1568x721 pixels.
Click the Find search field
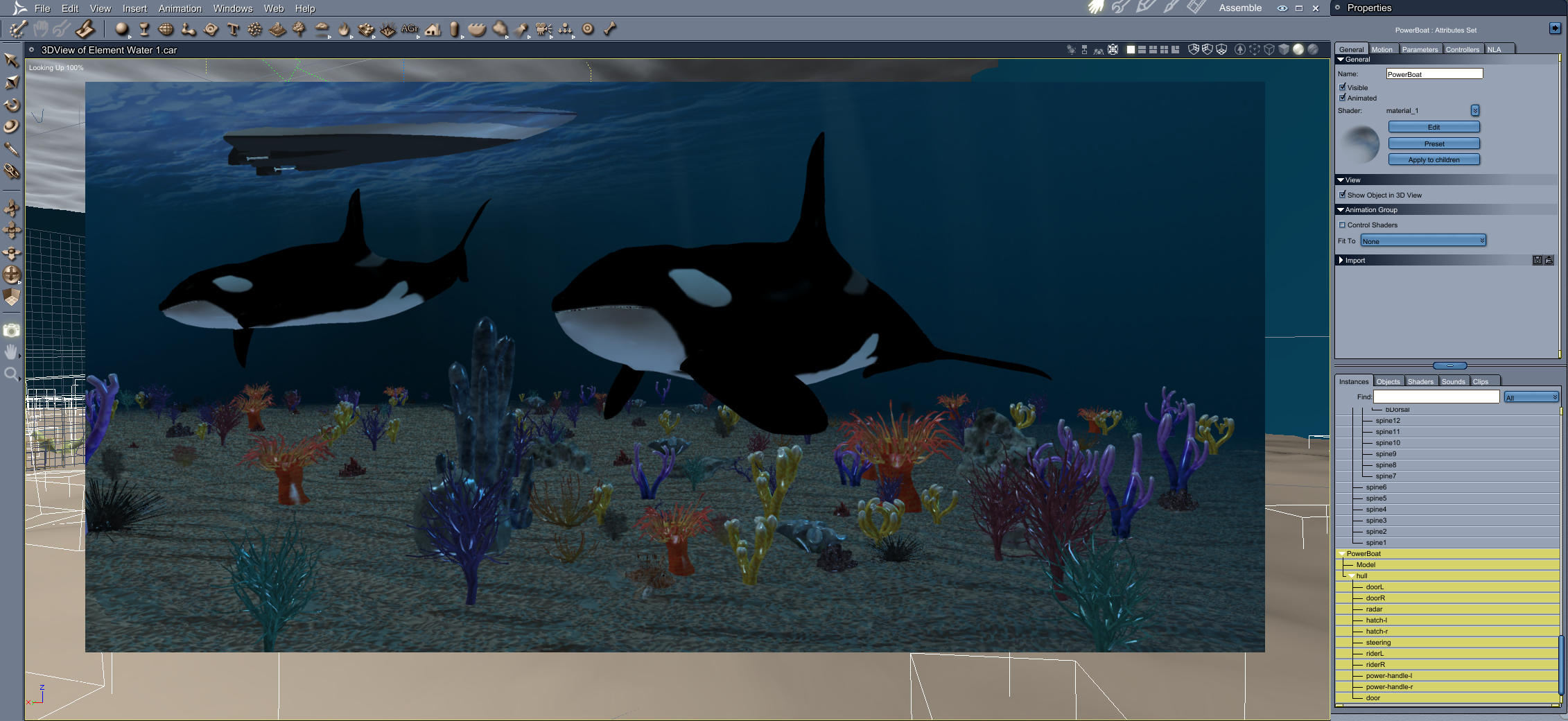(1436, 397)
